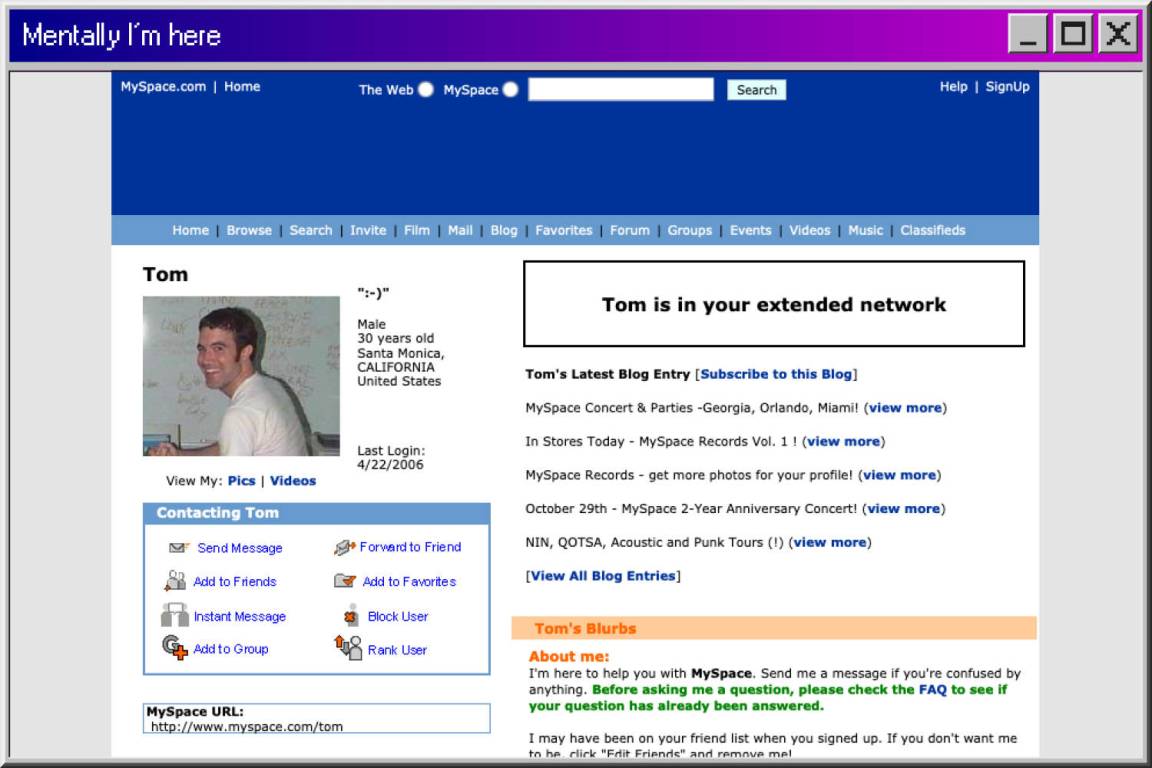View more on MySpace Concert & Parties entry
The width and height of the screenshot is (1152, 768).
pos(905,408)
